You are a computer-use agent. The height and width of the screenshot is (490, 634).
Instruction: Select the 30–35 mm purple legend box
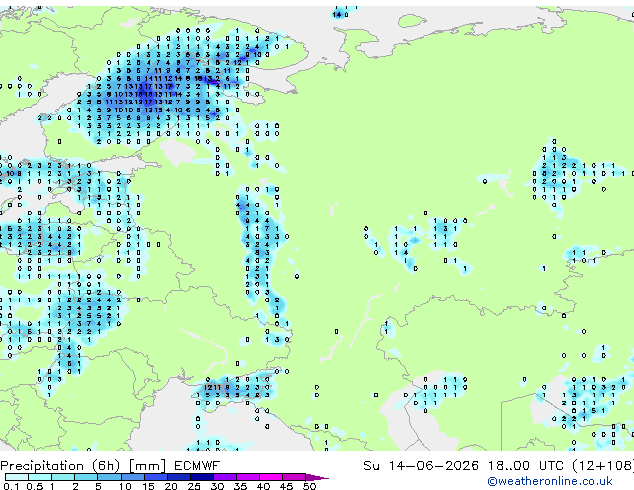tap(224, 477)
